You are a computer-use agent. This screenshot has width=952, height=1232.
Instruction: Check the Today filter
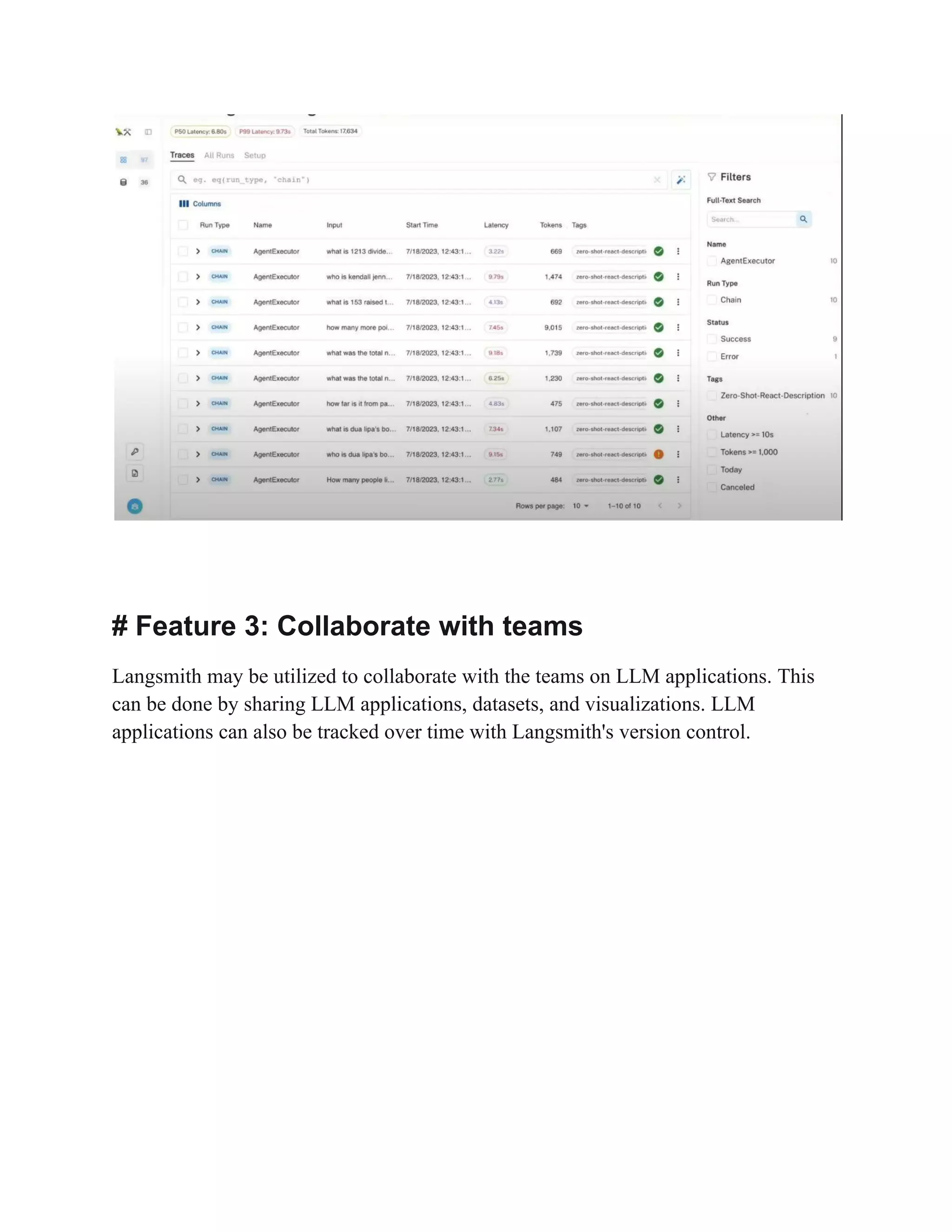pyautogui.click(x=712, y=470)
